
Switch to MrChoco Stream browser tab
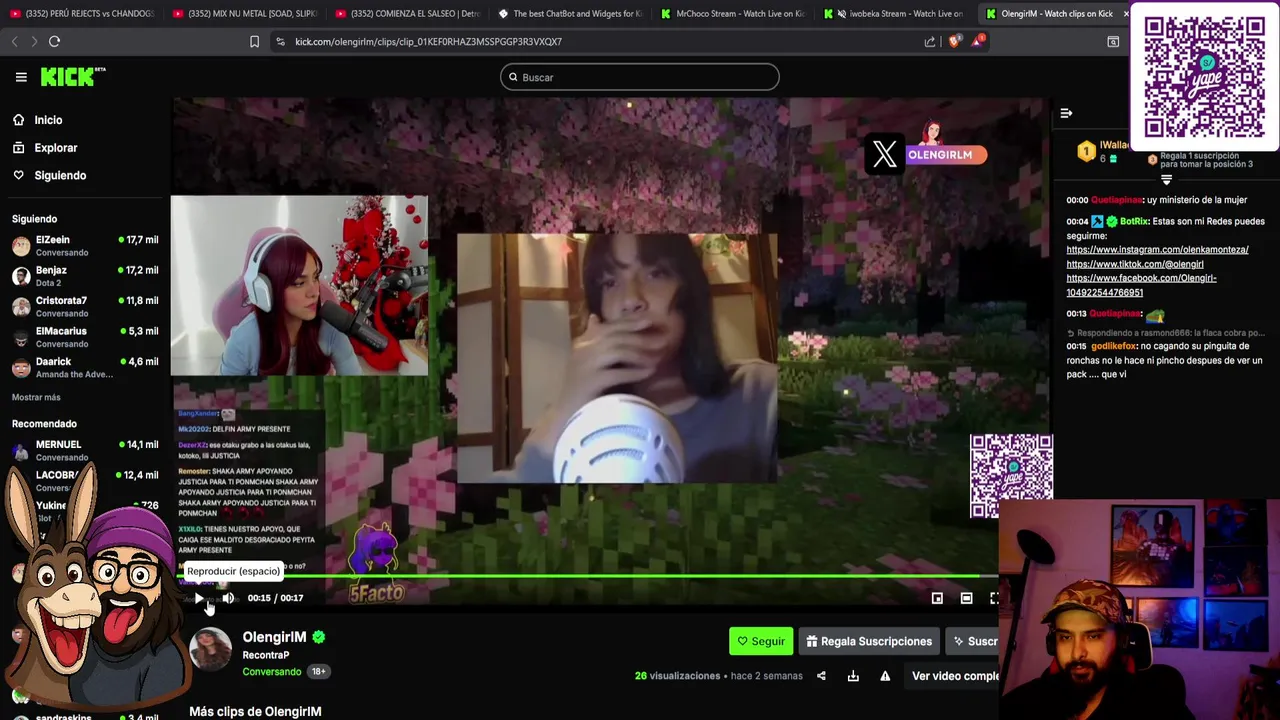pyautogui.click(x=733, y=13)
